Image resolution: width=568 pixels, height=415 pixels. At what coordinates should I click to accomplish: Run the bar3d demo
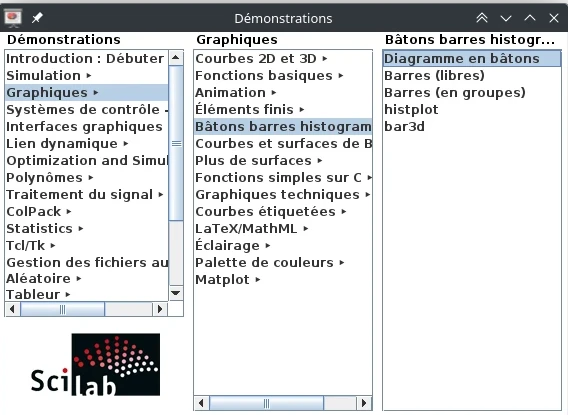(x=472, y=126)
